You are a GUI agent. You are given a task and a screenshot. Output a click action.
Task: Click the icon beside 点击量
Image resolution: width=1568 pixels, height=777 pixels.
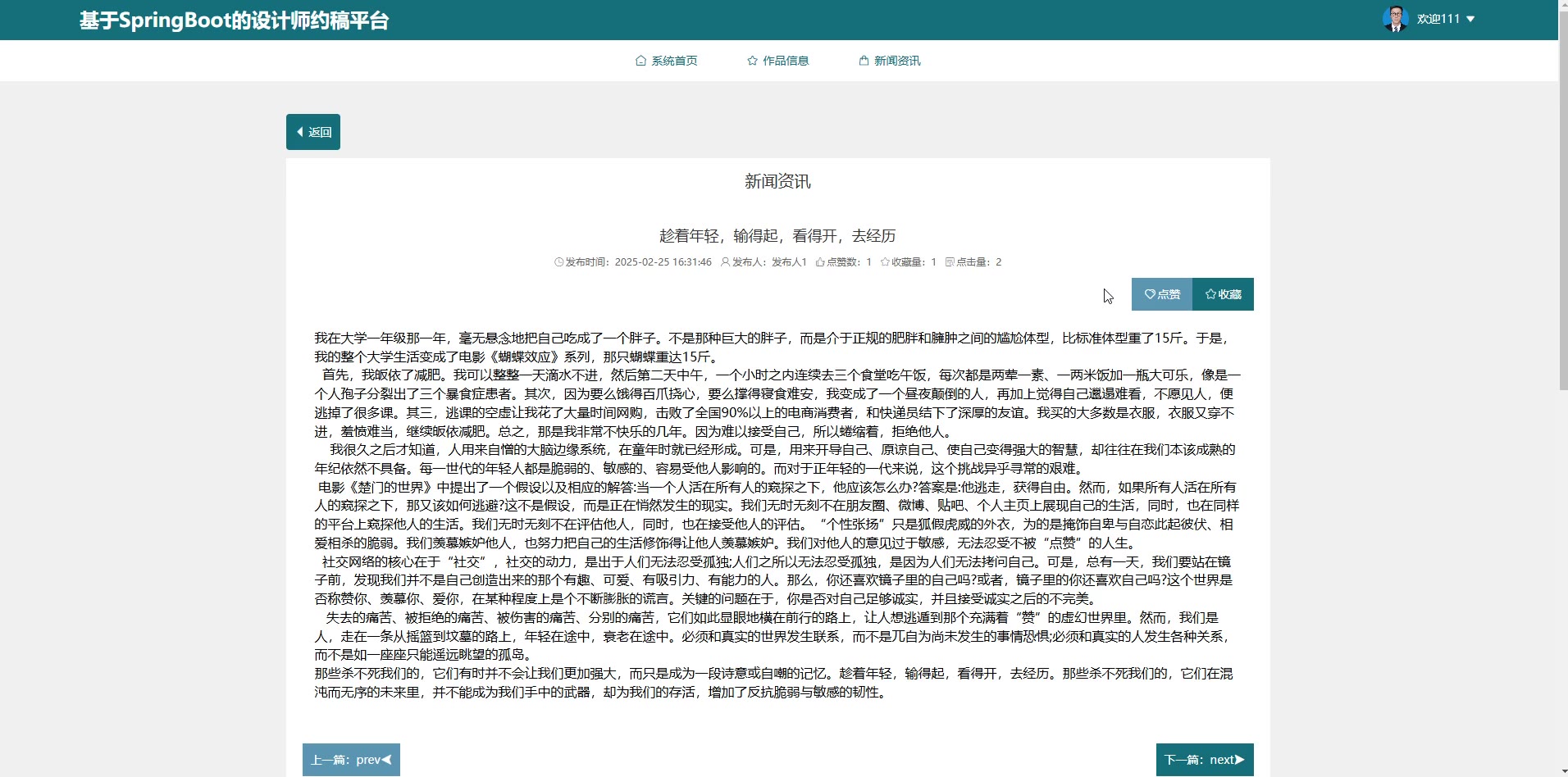[950, 262]
